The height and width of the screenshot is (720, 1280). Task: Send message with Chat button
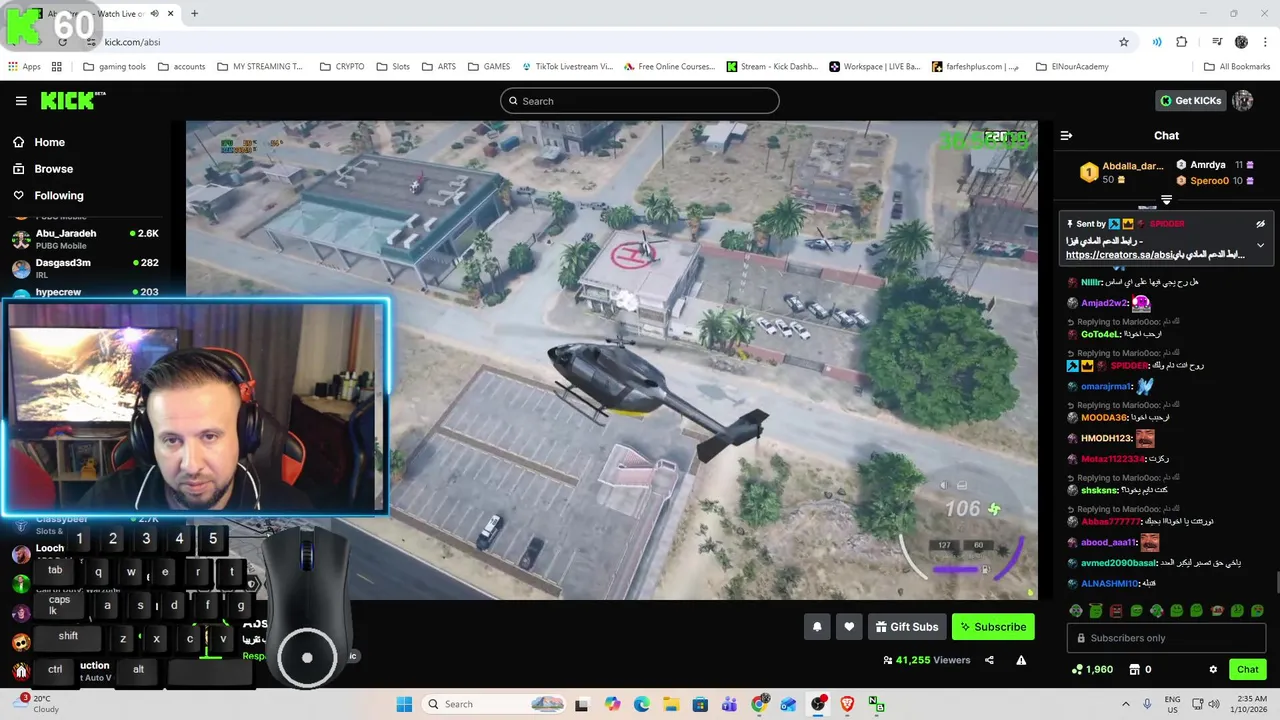coord(1248,669)
